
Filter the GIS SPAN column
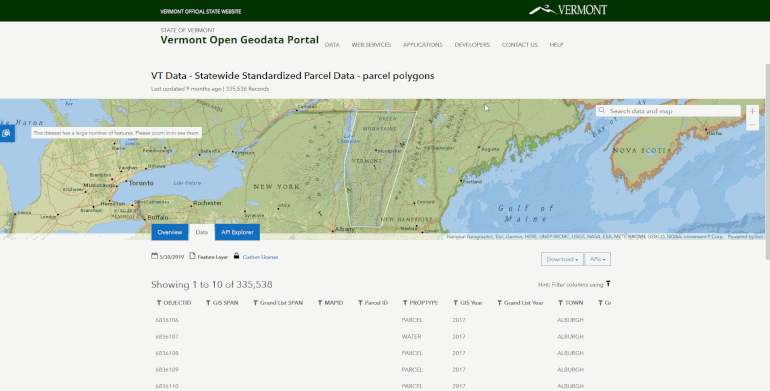click(x=208, y=303)
